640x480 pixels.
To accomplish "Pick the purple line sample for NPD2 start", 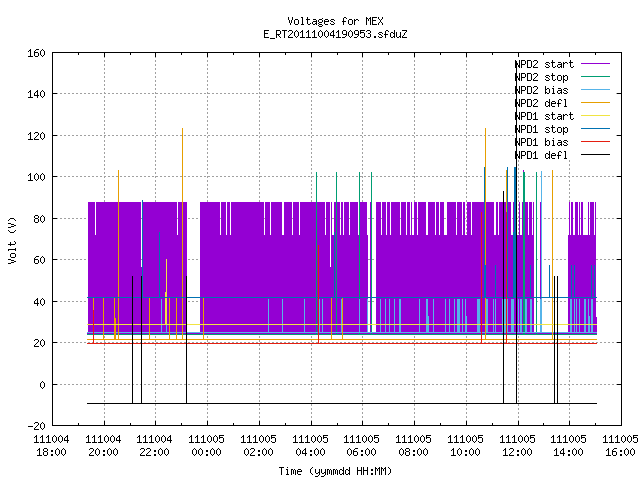I will 595,64.
